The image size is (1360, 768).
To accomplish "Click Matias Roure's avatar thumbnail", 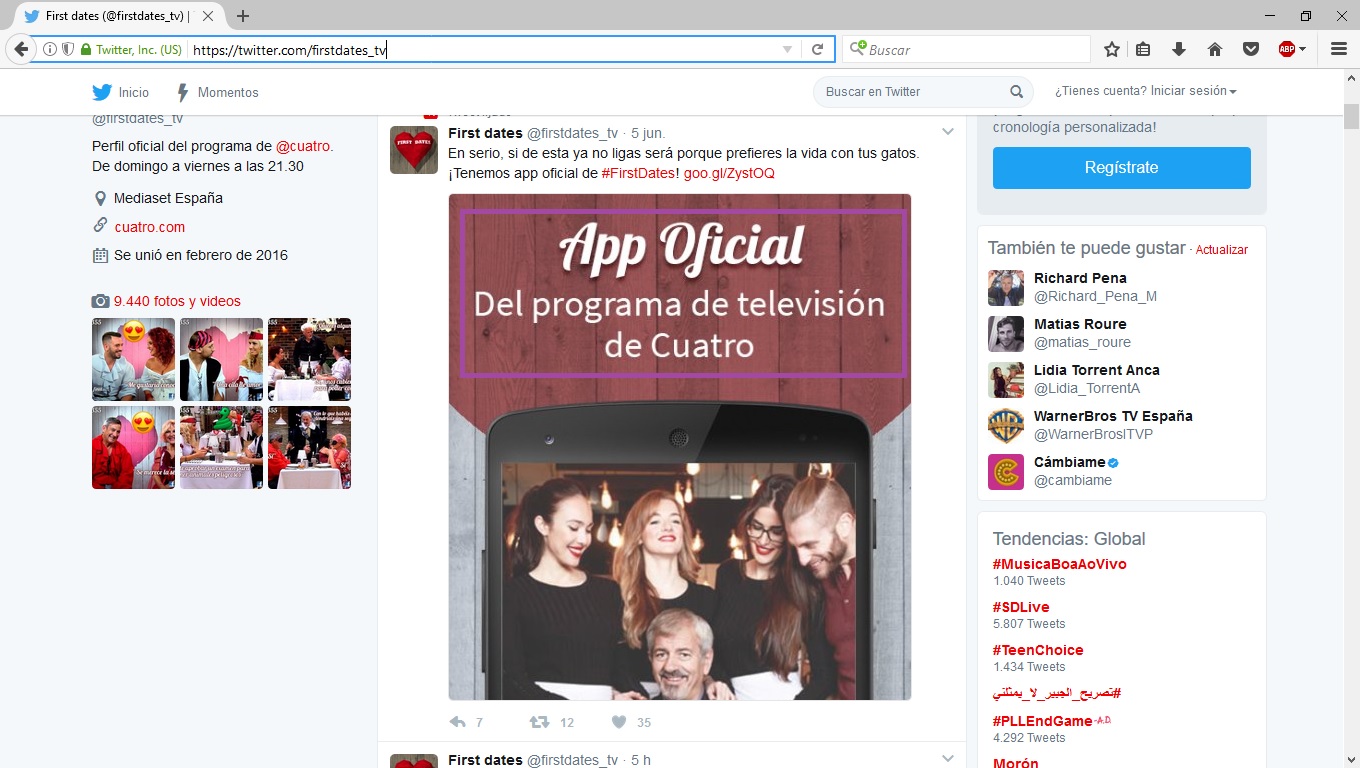I will pyautogui.click(x=1006, y=334).
